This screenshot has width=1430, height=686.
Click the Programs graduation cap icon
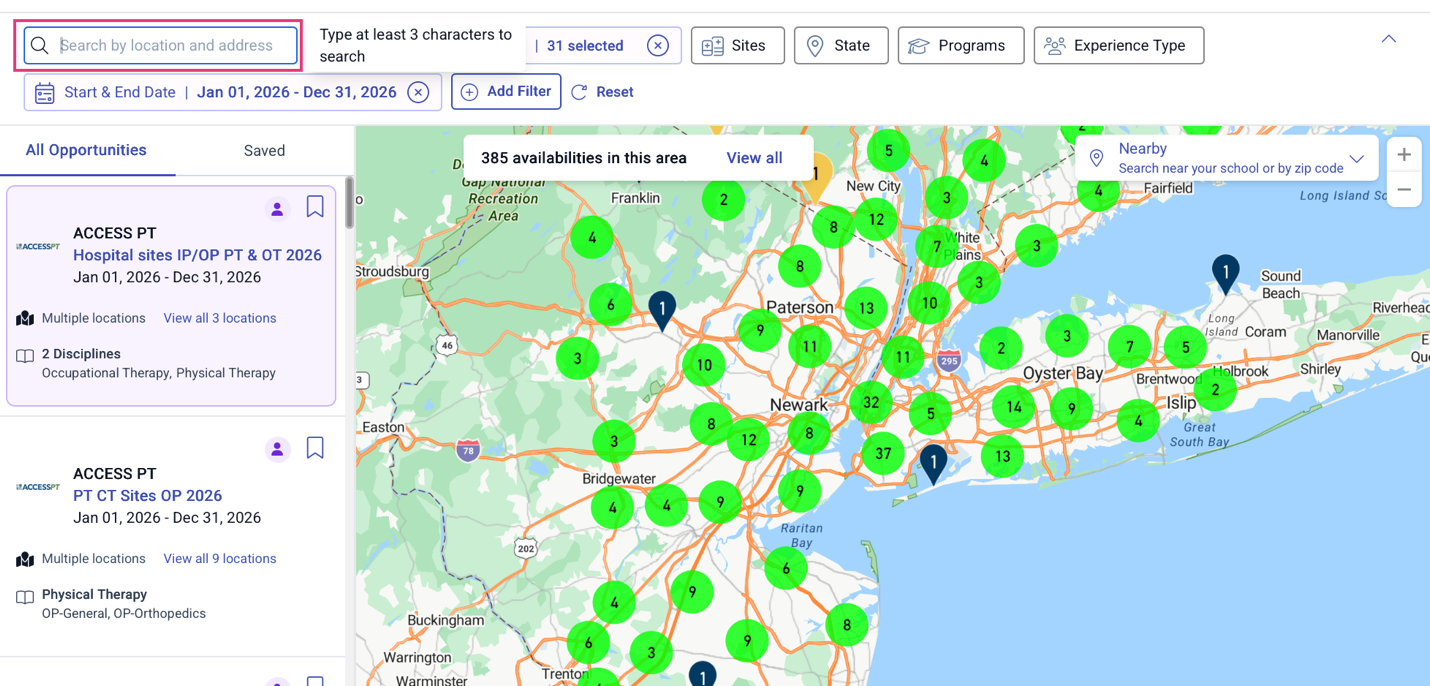921,45
